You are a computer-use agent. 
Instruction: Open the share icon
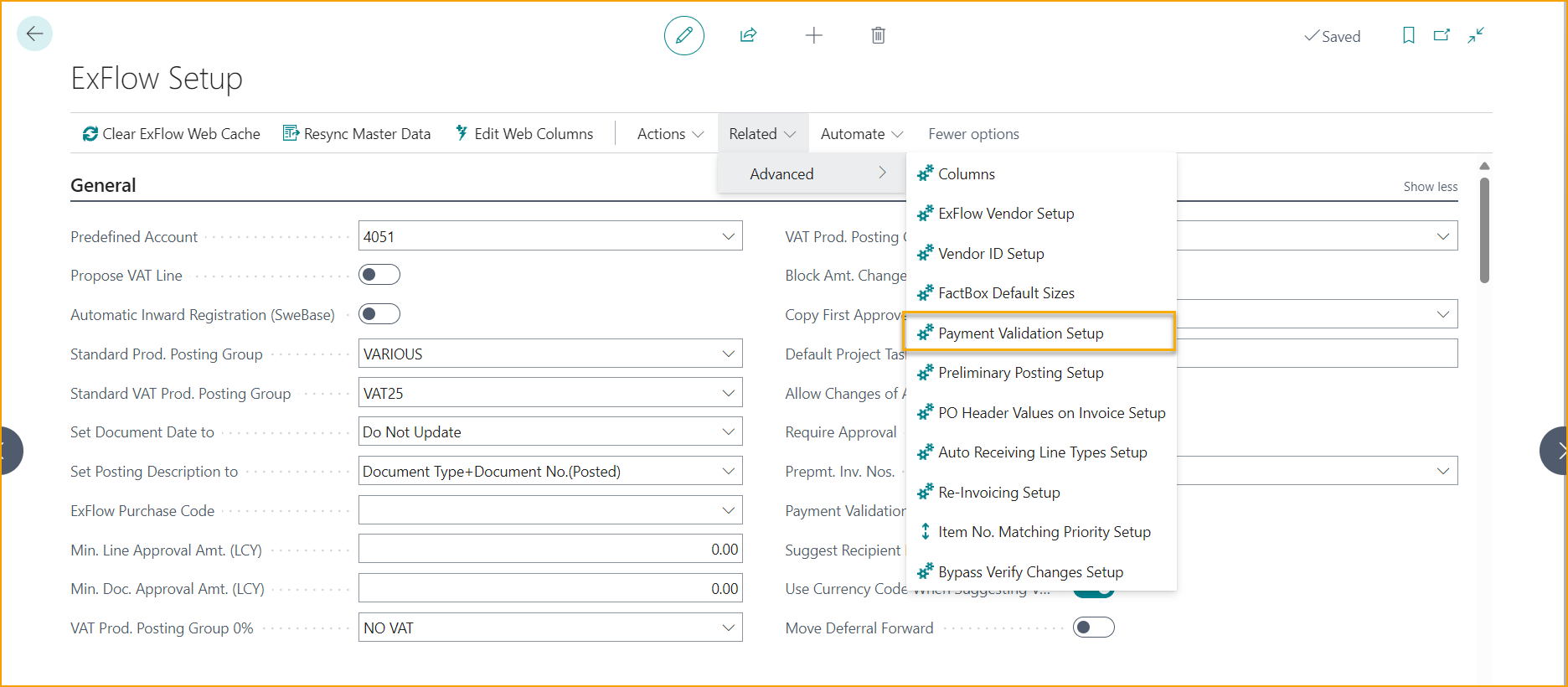click(748, 35)
